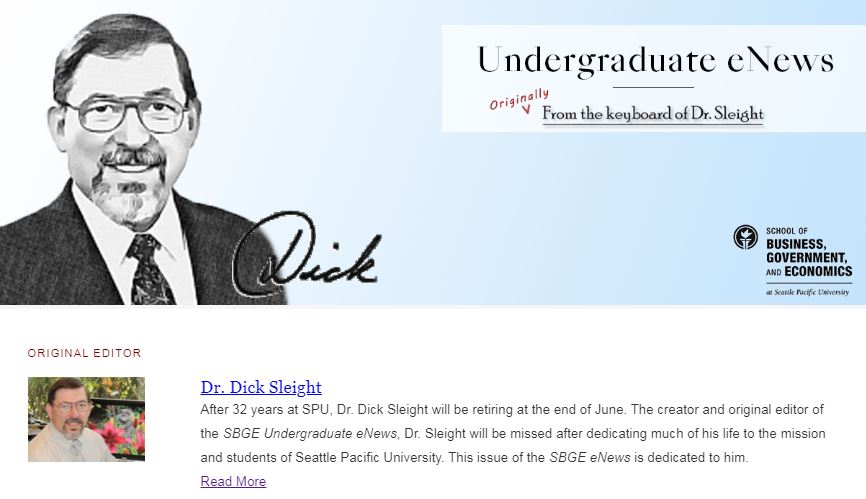Screen dimensions: 866x499
Task: Click the italic "SBGE eNews" text
Action: [x=589, y=458]
